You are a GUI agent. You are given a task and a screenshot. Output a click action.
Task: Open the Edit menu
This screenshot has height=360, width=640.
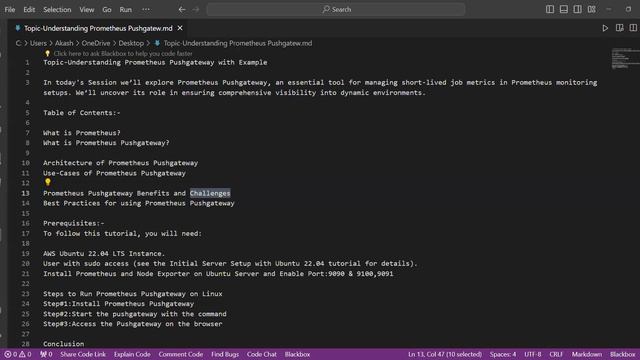pyautogui.click(x=29, y=9)
